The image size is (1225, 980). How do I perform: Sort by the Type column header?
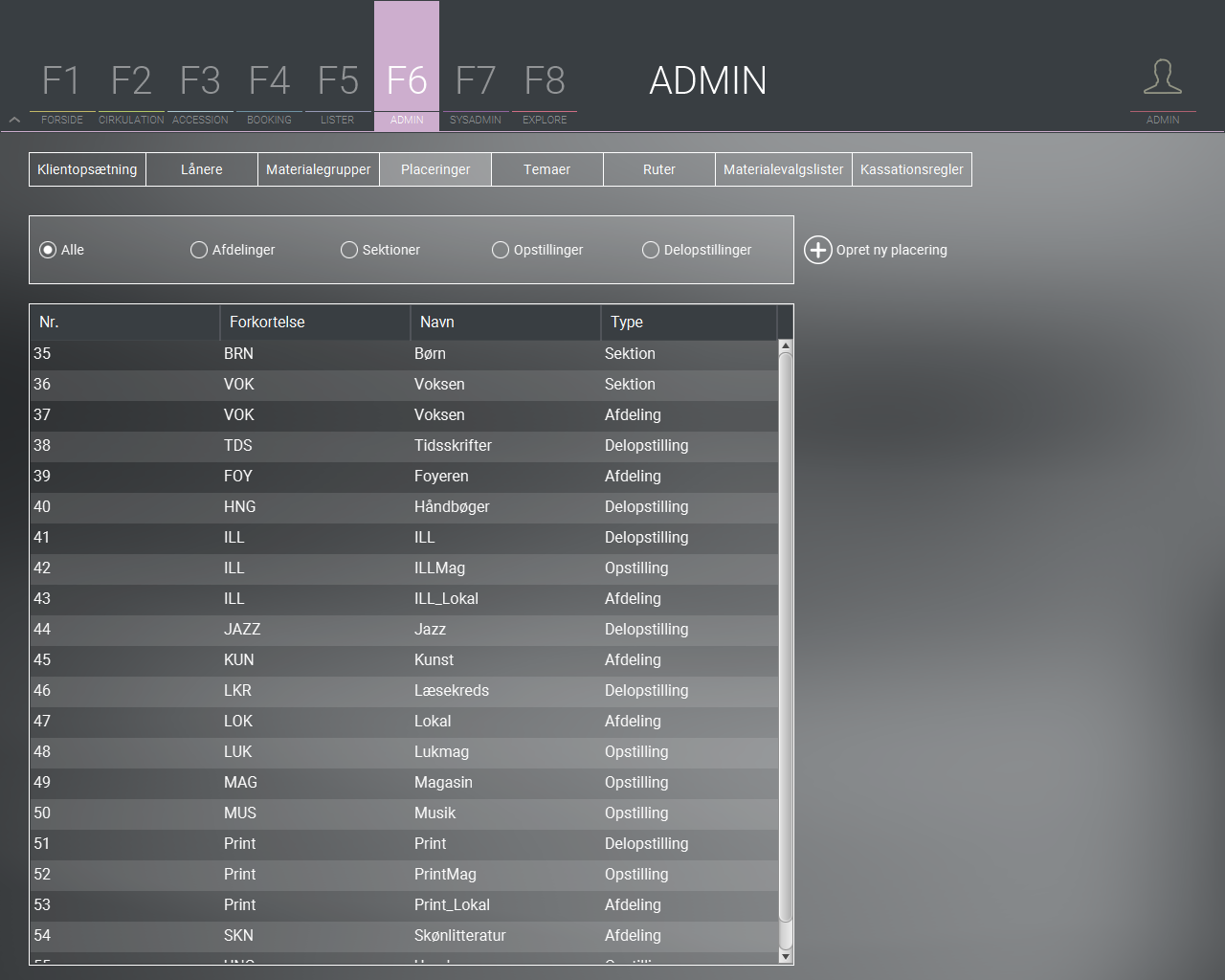689,323
